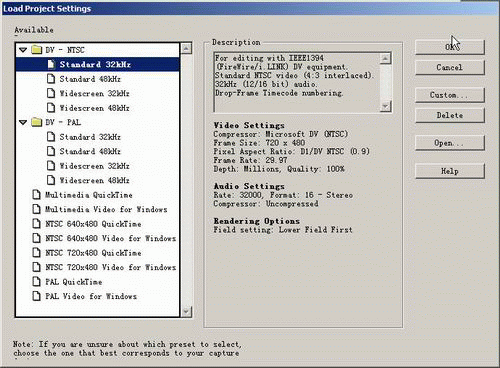Screen dimensions: 500x368
Task: Click the file icon beside PAL QuickTime
Action: coord(36,282)
